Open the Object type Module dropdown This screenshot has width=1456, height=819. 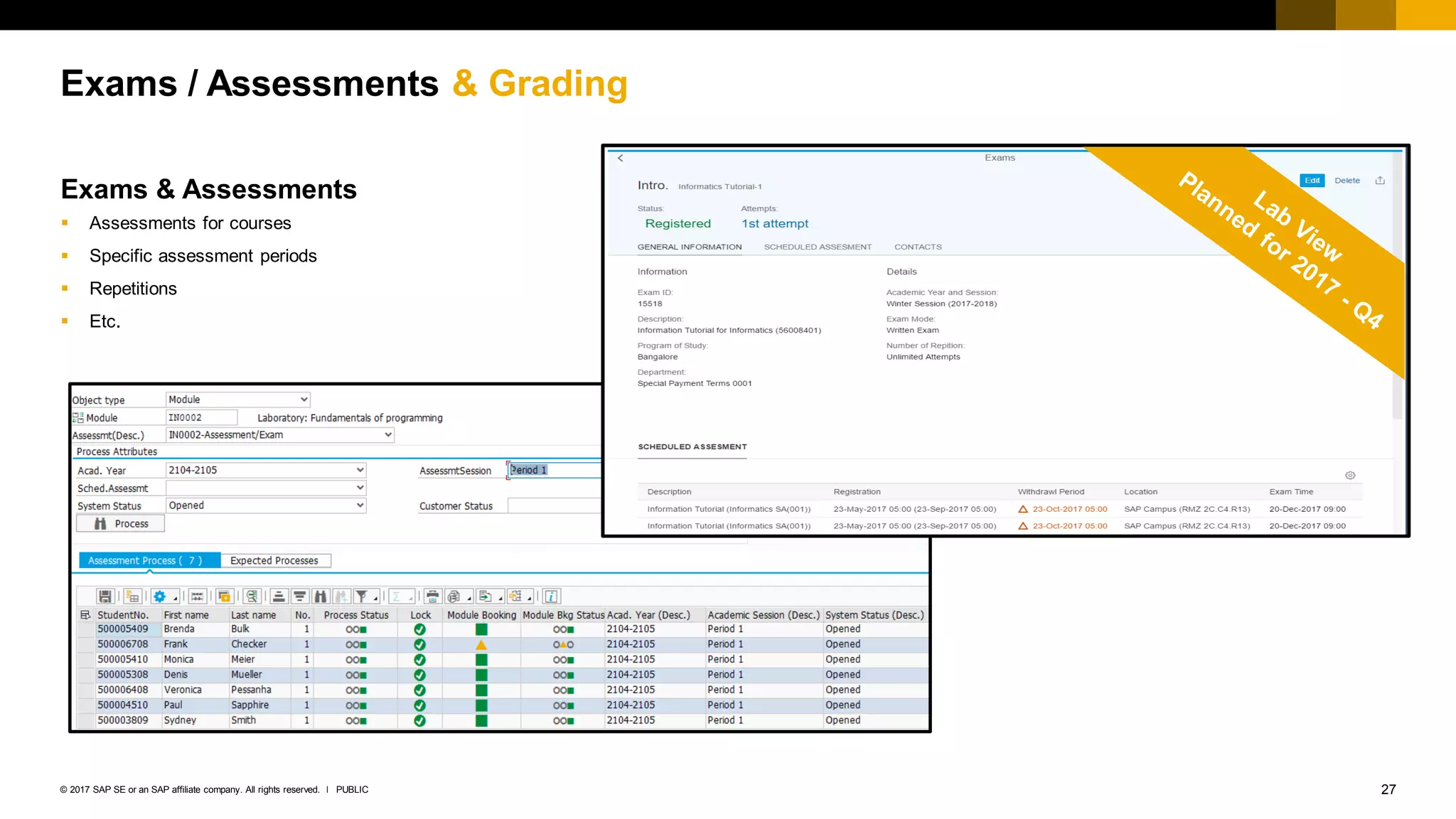304,400
